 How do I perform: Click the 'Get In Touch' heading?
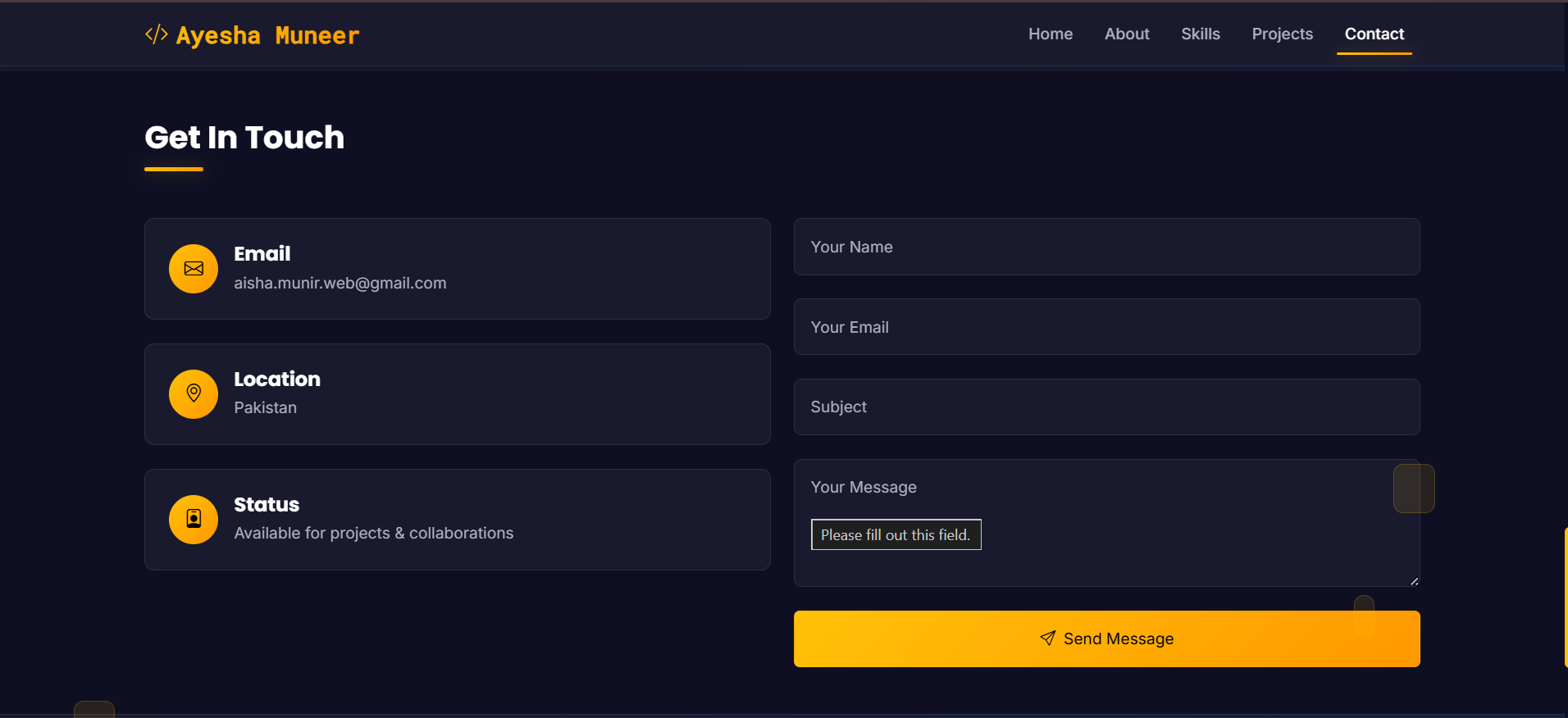coord(244,137)
